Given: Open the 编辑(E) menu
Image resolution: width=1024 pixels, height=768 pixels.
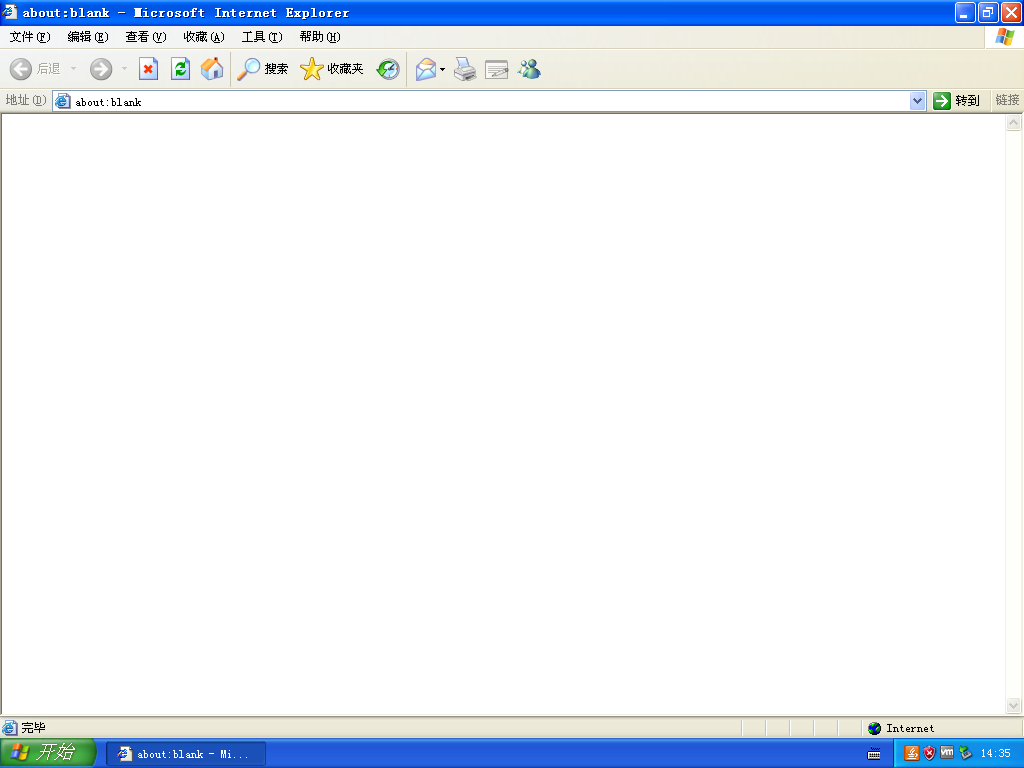Looking at the screenshot, I should (x=88, y=37).
